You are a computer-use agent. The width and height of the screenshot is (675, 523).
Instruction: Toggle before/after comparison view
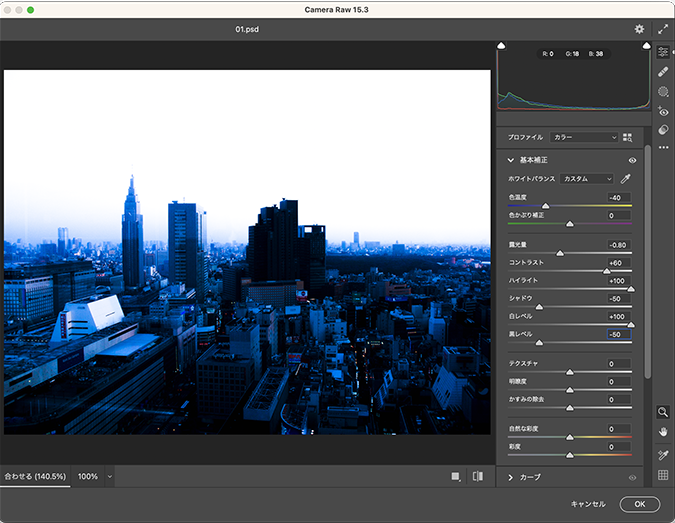(478, 477)
